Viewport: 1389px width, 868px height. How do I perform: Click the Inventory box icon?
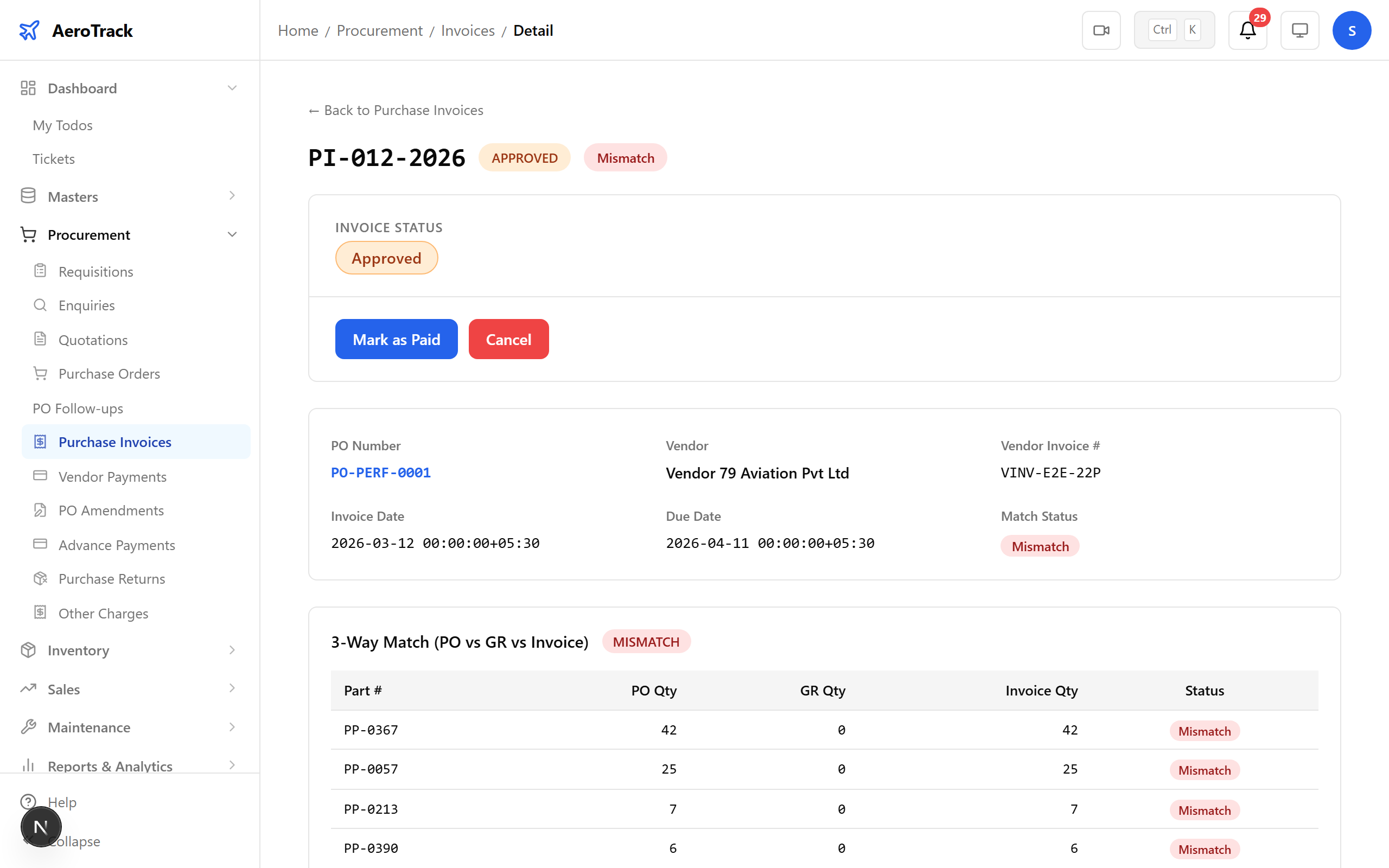(28, 649)
